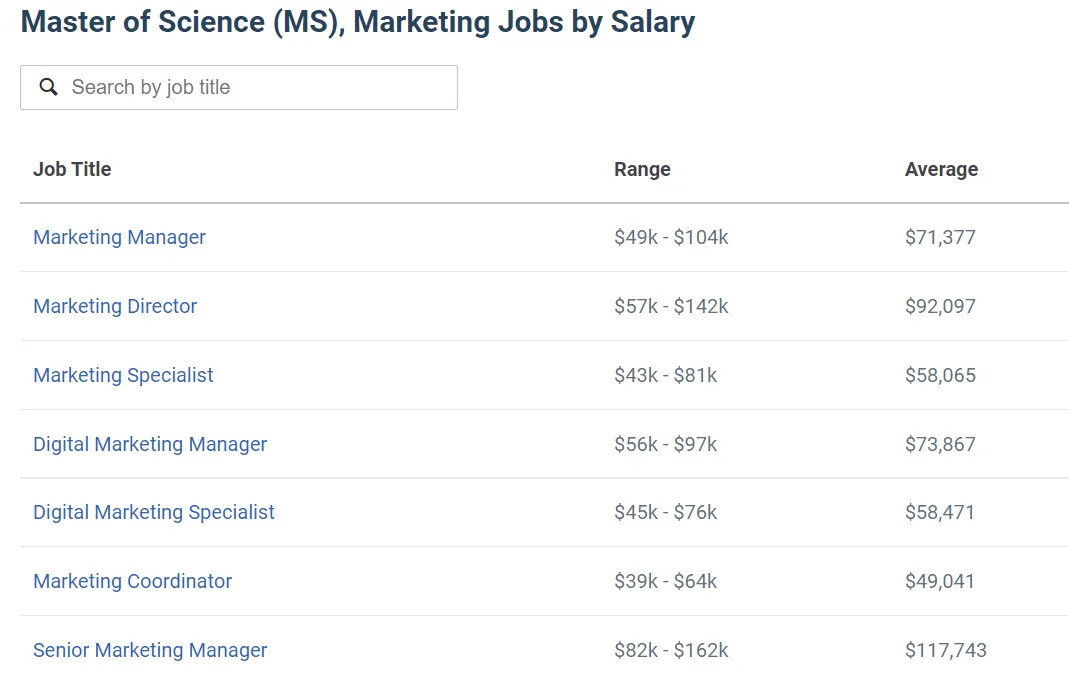Click the page heading about Marketing Jobs

click(357, 22)
